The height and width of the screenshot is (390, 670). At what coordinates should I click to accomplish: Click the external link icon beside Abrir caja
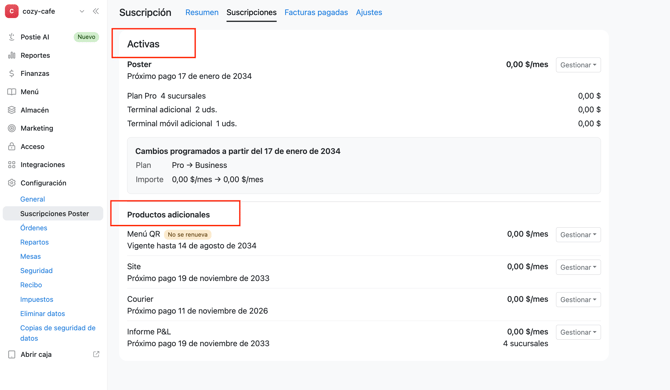click(96, 354)
